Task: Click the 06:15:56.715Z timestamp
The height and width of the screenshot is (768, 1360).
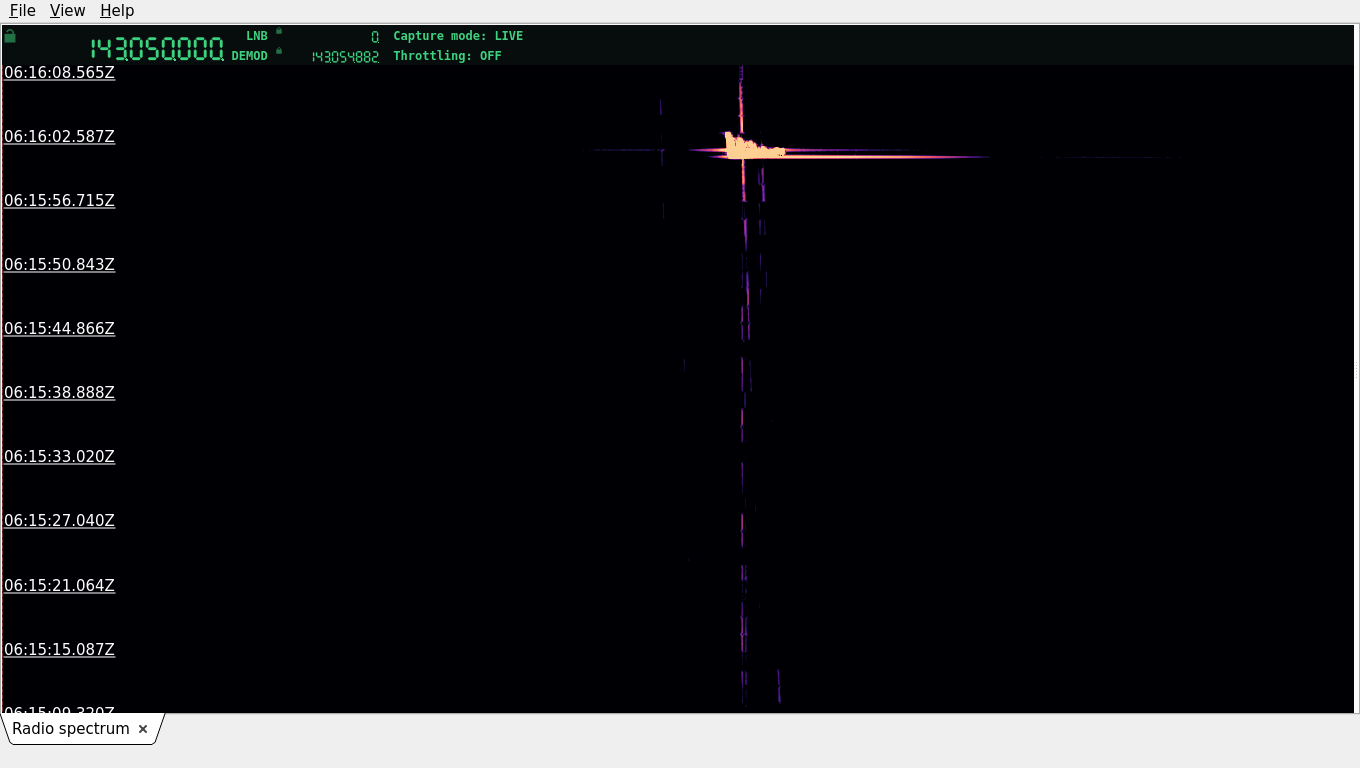Action: (x=59, y=200)
